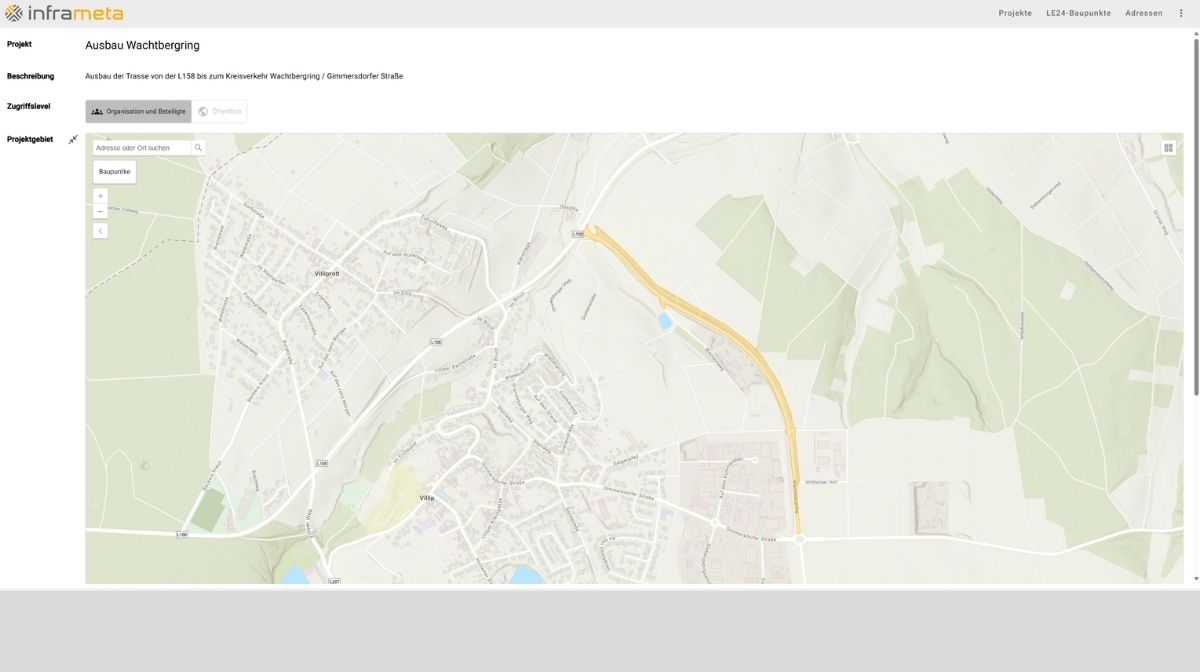This screenshot has width=1200, height=672.
Task: Click the magnifier search icon on map
Action: point(198,148)
